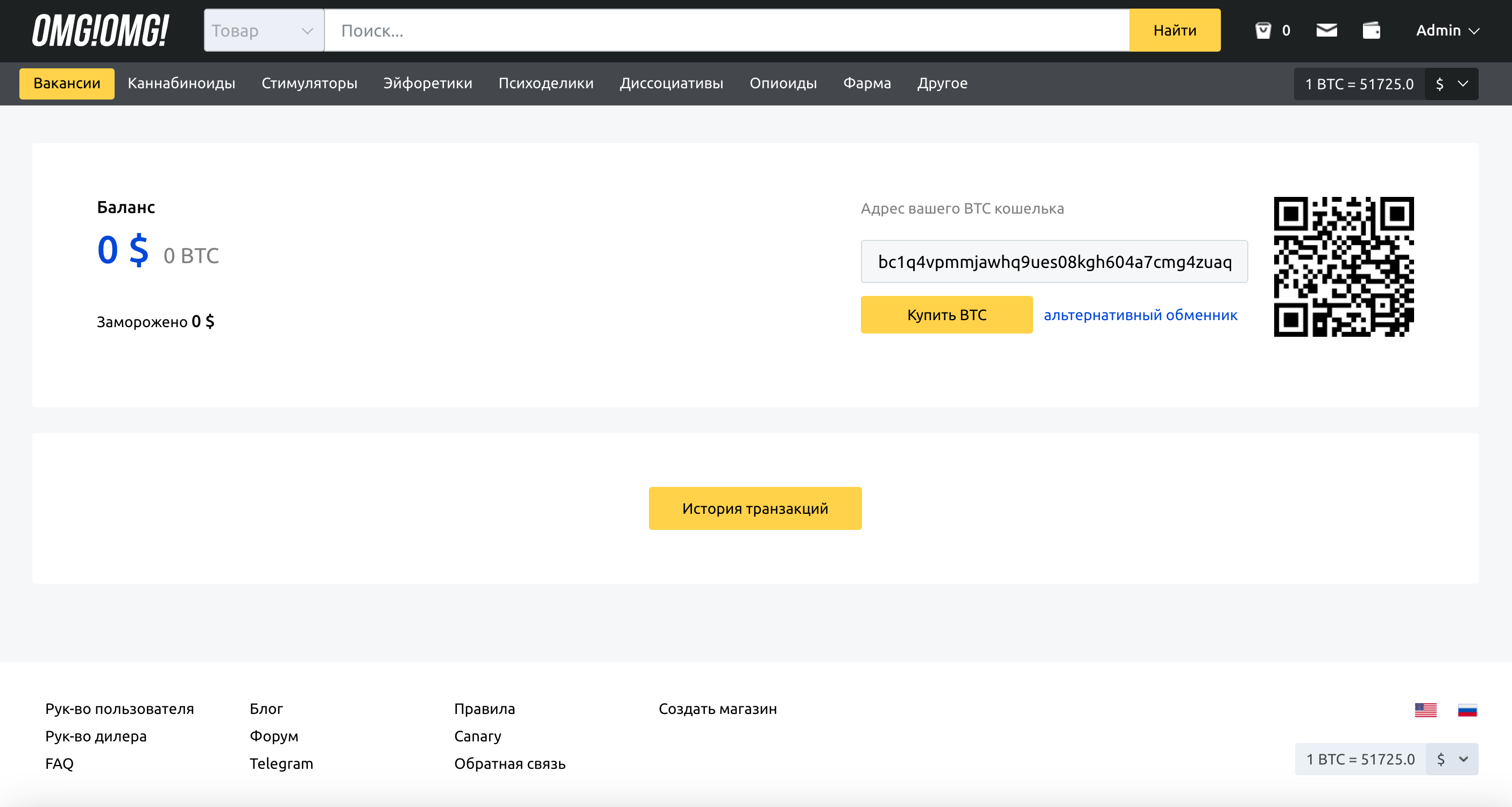
Task: Select the Вакансии tab
Action: pyautogui.click(x=67, y=83)
